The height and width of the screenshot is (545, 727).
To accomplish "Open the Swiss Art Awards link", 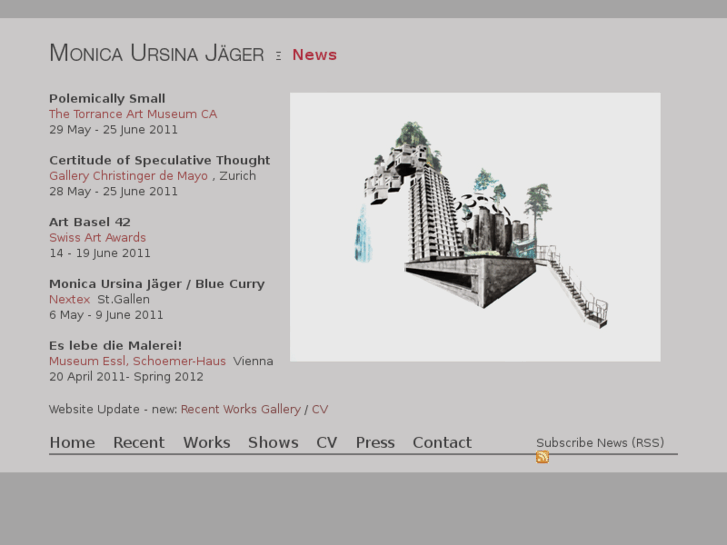I will (x=97, y=237).
